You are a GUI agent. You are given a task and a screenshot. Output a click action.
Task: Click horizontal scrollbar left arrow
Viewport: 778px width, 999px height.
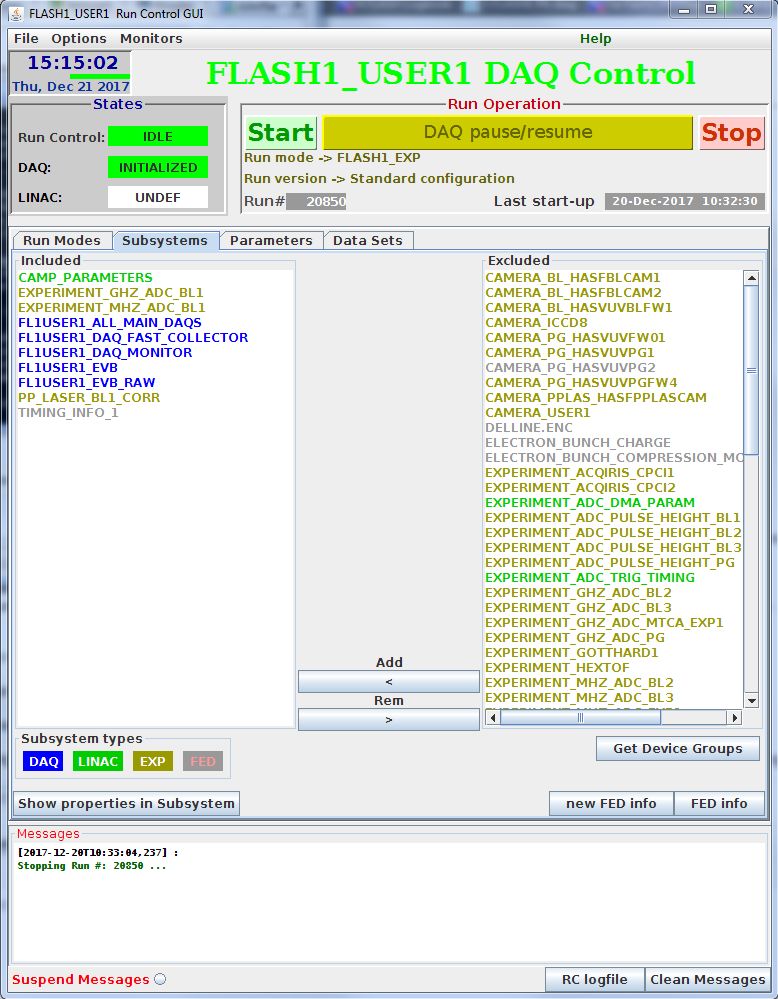coord(493,717)
